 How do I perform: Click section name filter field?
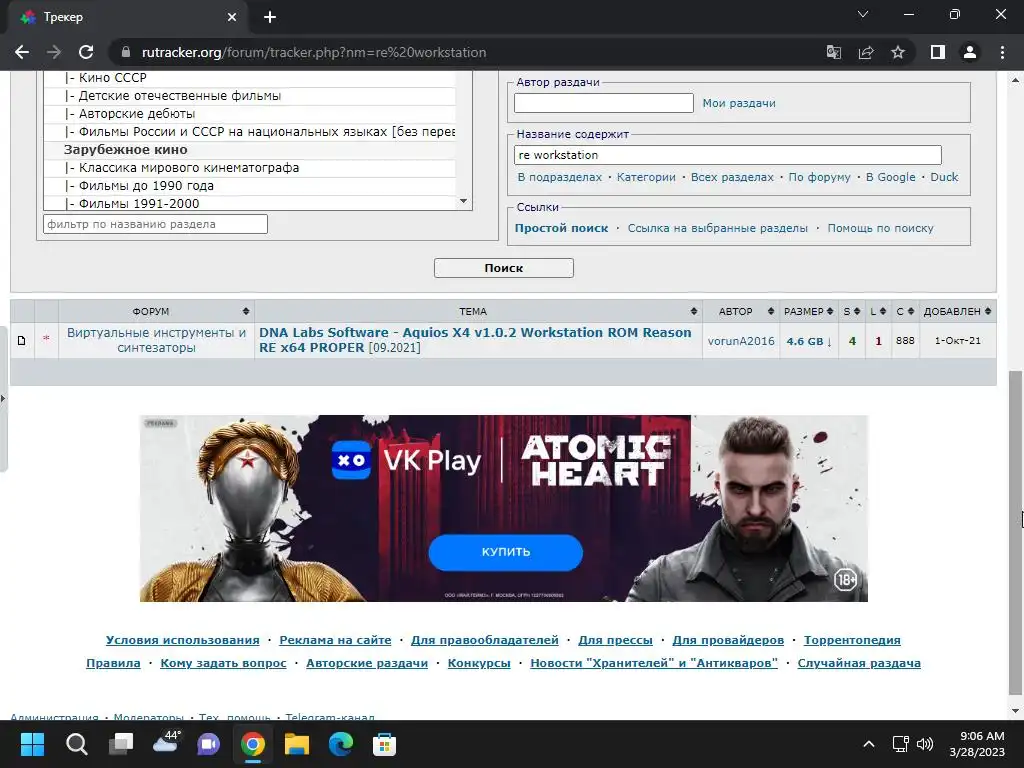[x=155, y=224]
